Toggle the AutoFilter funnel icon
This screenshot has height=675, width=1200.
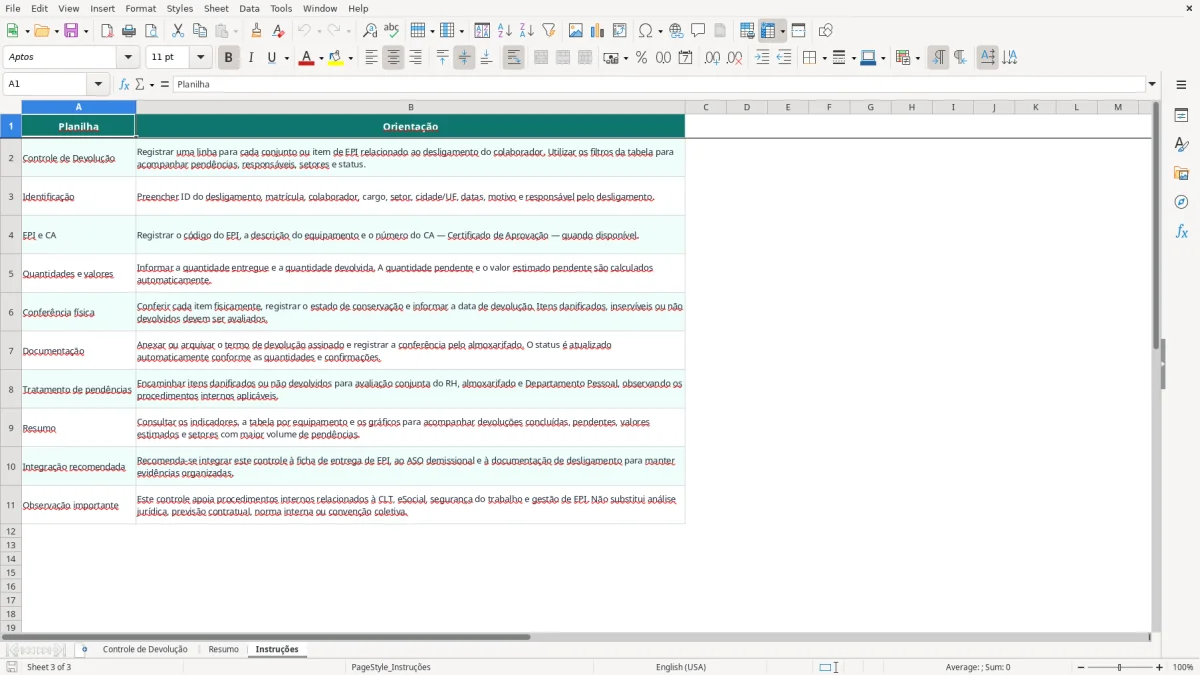pos(549,31)
